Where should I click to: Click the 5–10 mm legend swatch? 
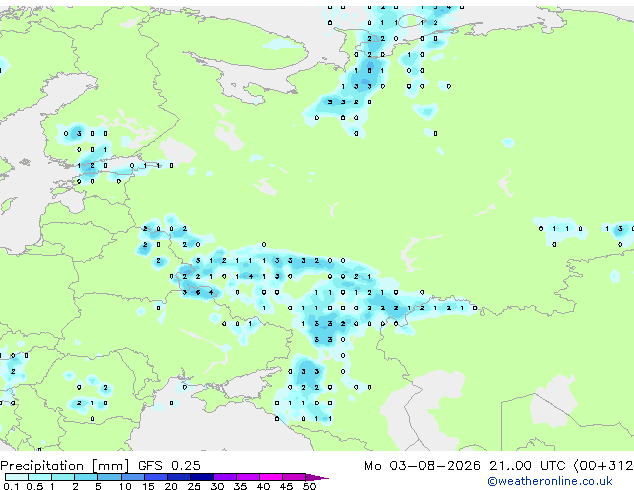[109, 477]
